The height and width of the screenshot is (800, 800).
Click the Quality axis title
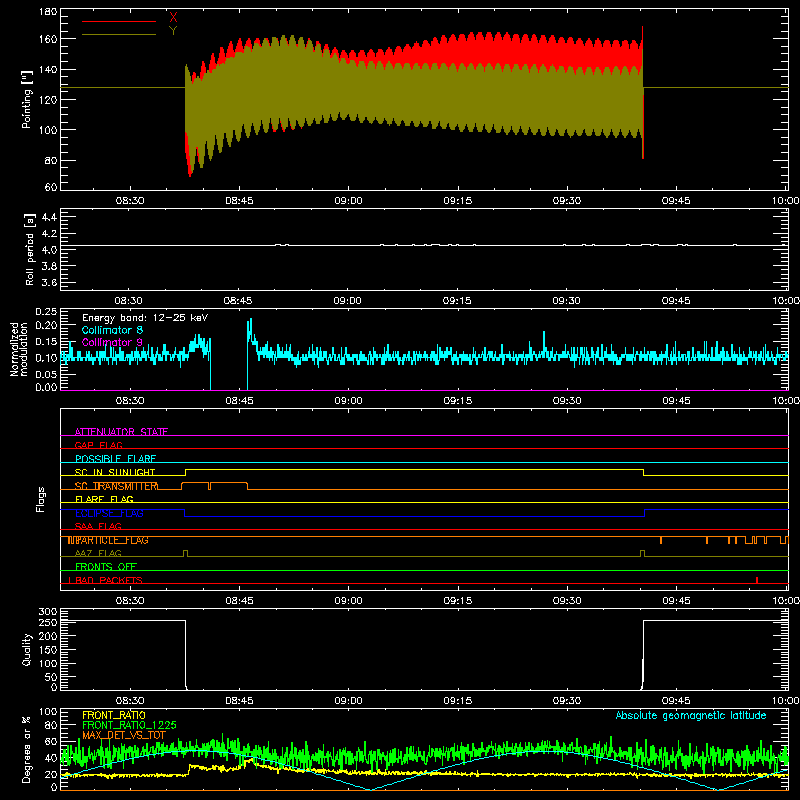[x=27, y=649]
